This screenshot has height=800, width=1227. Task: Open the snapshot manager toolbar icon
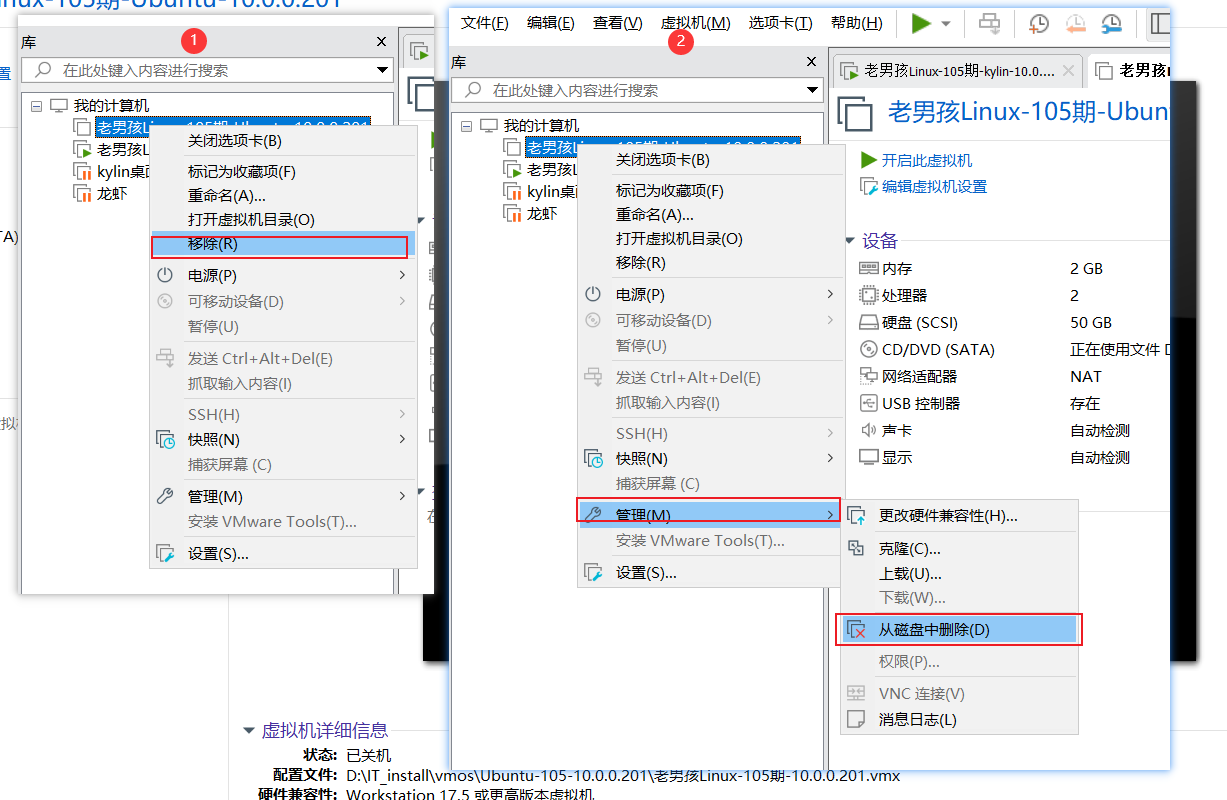[1111, 23]
